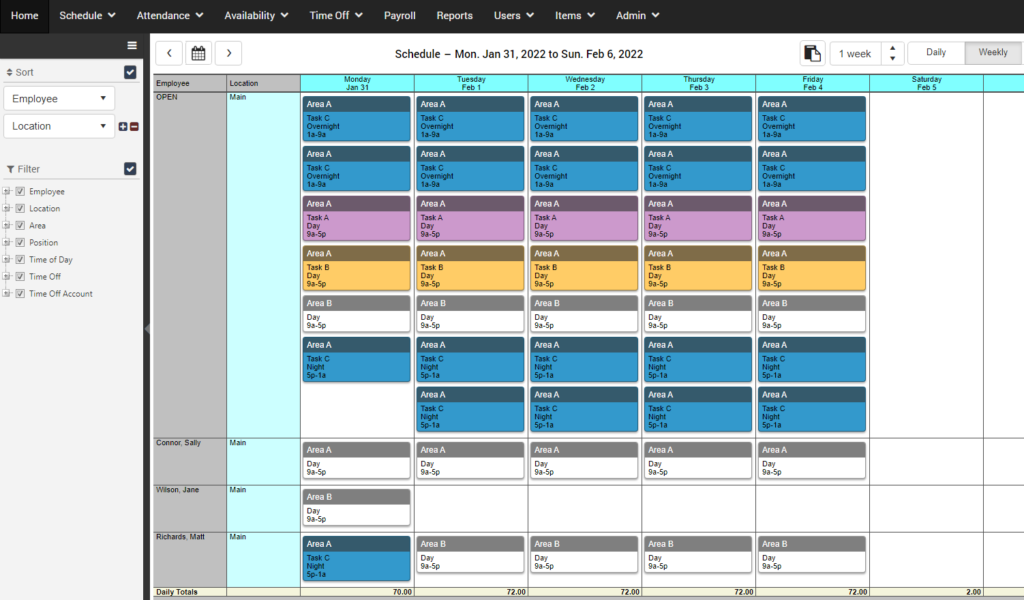Expand the Time Off Account tree node

point(7,294)
